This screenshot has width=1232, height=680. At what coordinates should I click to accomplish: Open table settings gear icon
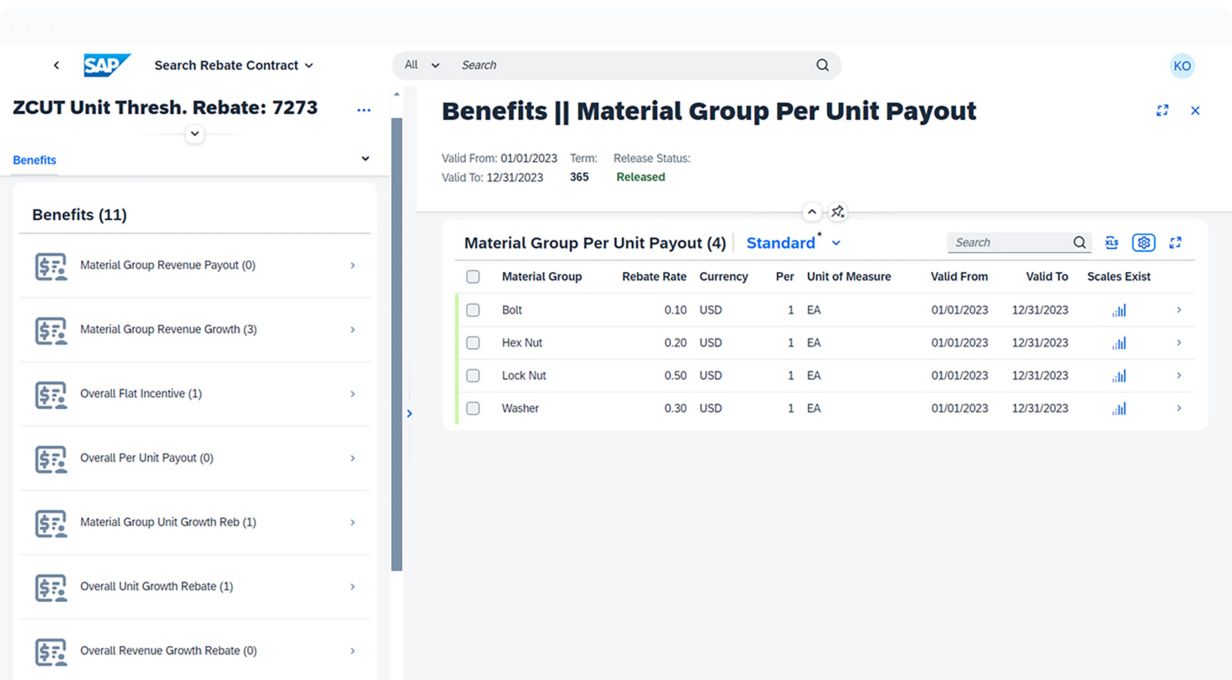(x=1143, y=243)
